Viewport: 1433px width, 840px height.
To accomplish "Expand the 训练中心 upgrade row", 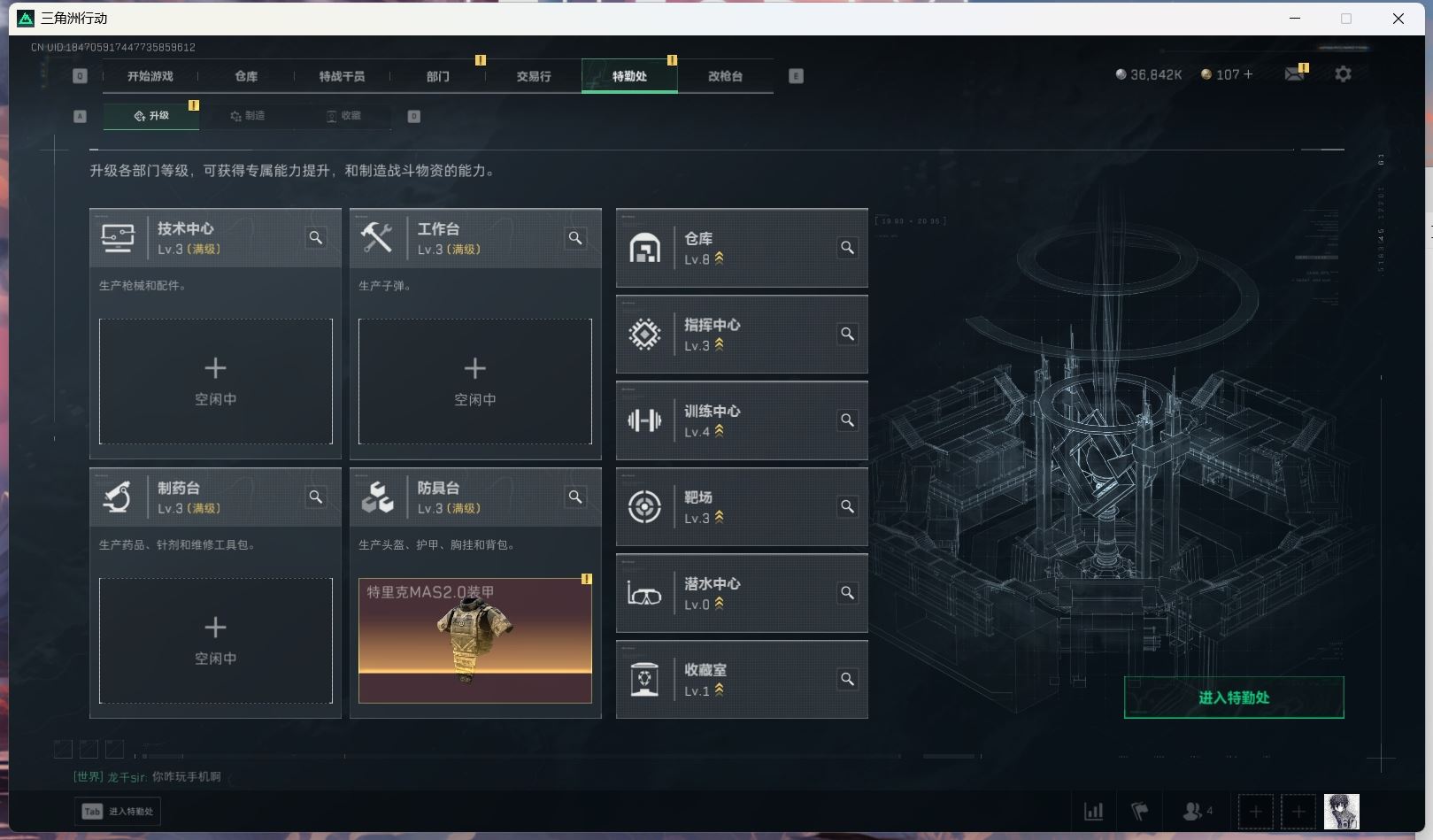I will [742, 420].
